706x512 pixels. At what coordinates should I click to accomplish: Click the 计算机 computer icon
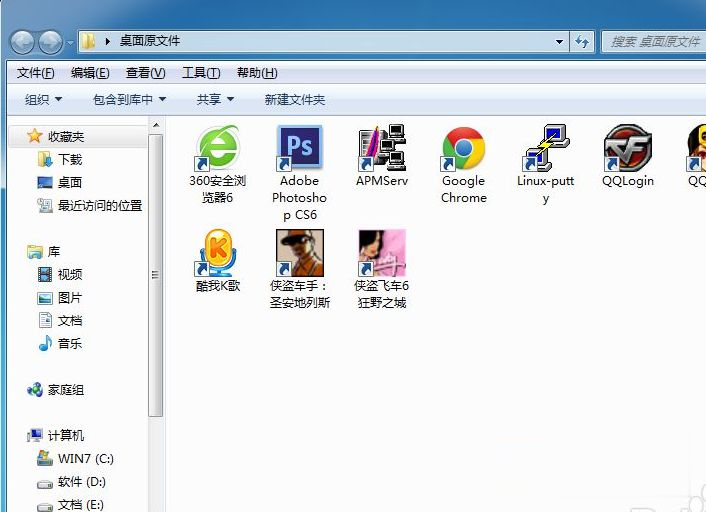35,435
